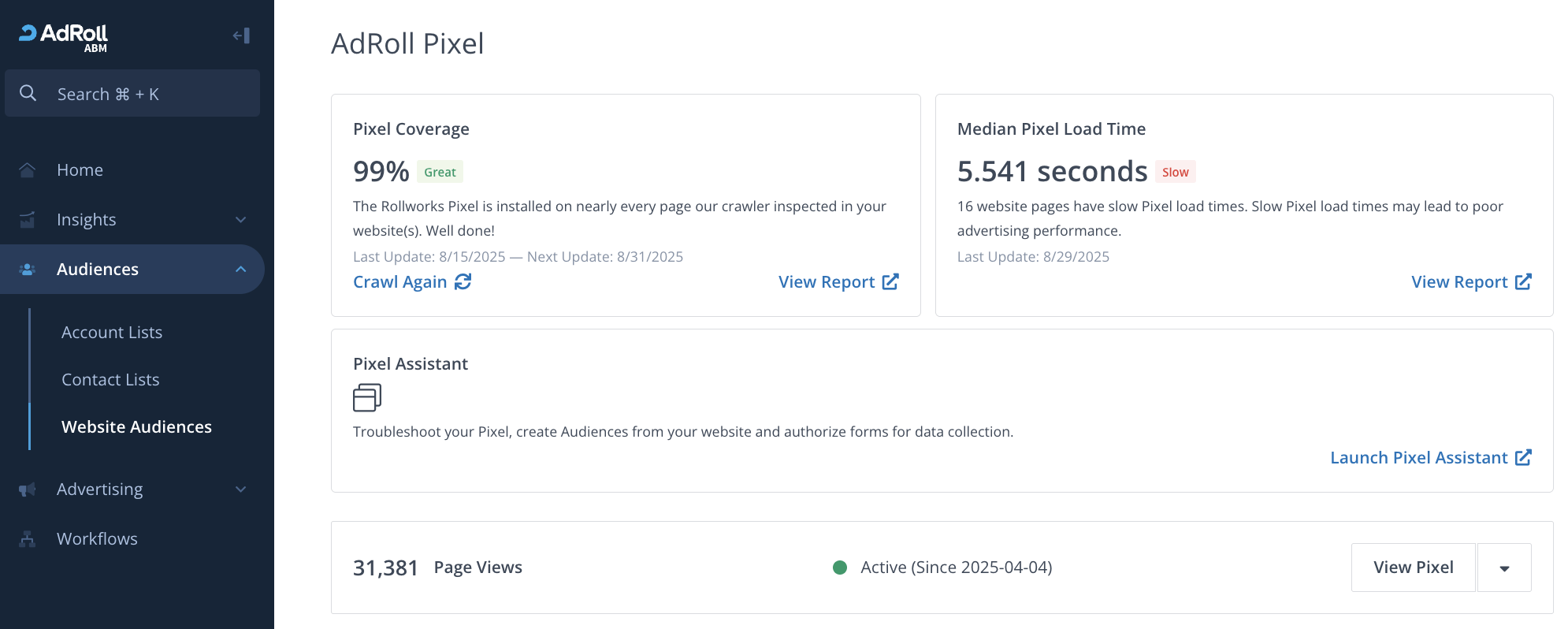Launch Pixel Assistant link

click(x=1429, y=458)
